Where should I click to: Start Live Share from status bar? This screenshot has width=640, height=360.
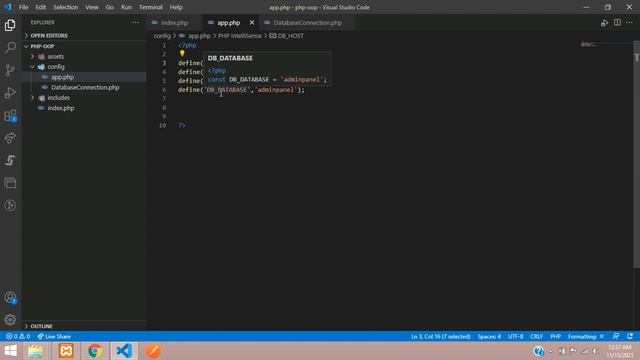click(54, 336)
